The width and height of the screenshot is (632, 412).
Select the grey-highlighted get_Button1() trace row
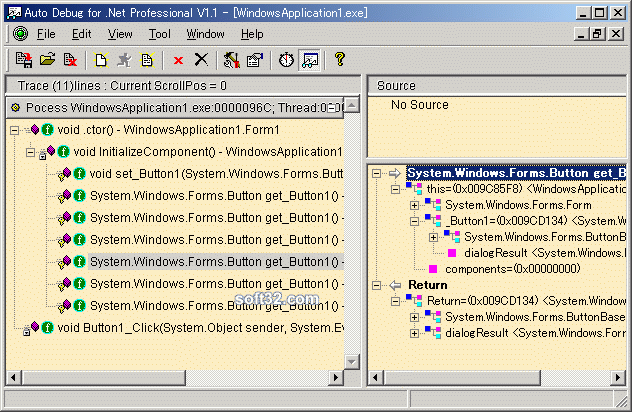tap(216, 262)
